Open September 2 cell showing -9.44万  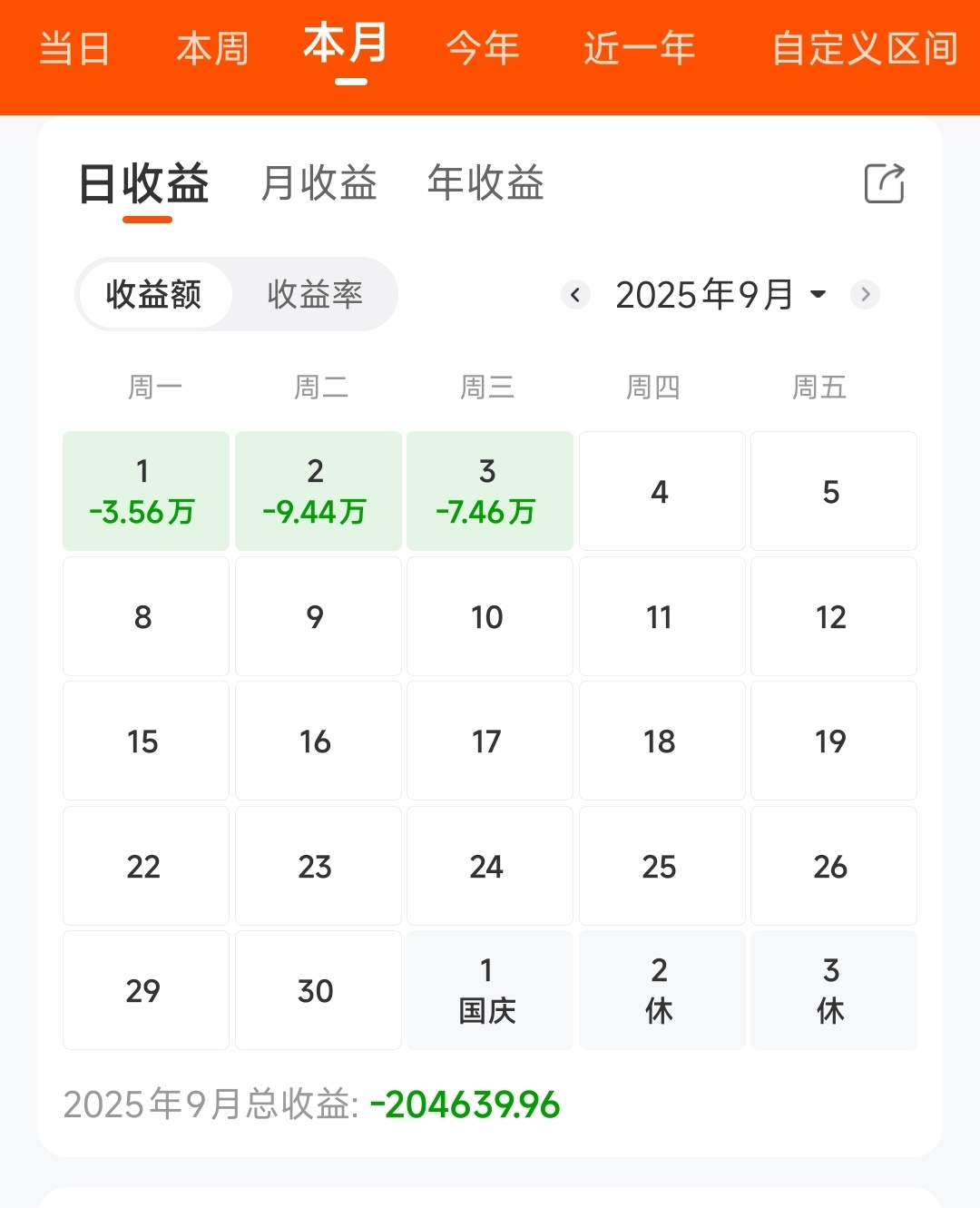(x=318, y=491)
